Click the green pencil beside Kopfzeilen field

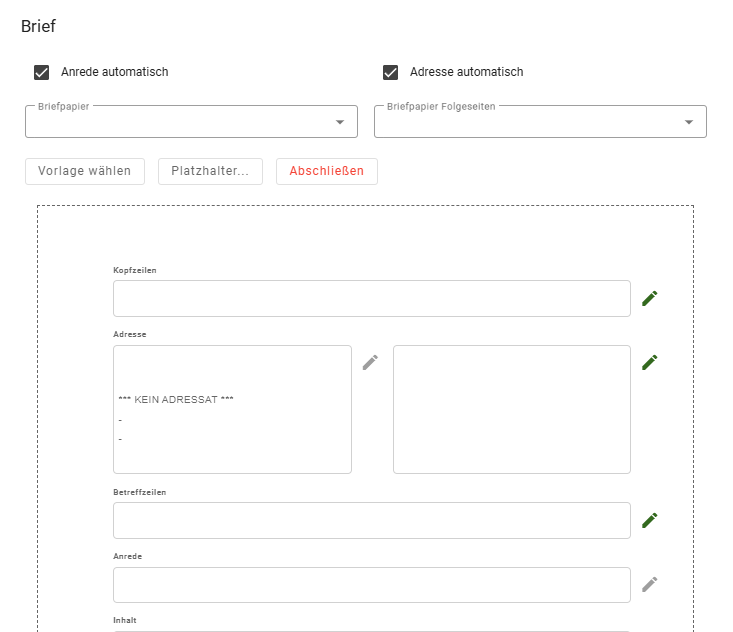point(650,298)
